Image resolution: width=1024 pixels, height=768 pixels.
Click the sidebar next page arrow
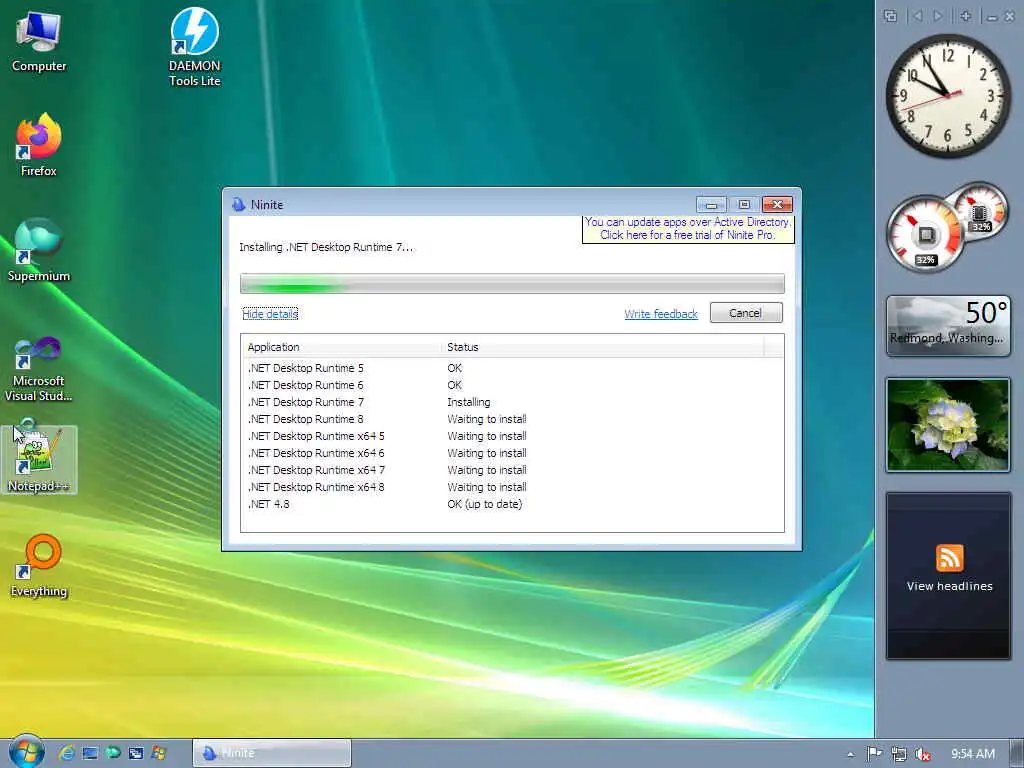pyautogui.click(x=938, y=16)
